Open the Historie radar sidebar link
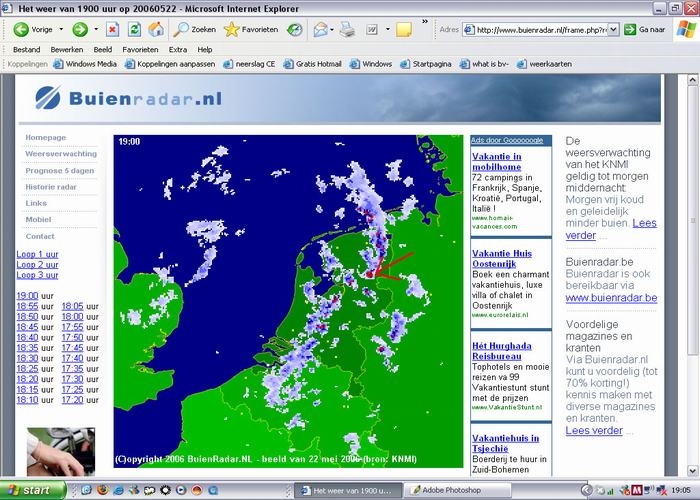This screenshot has width=700, height=500. (51, 187)
